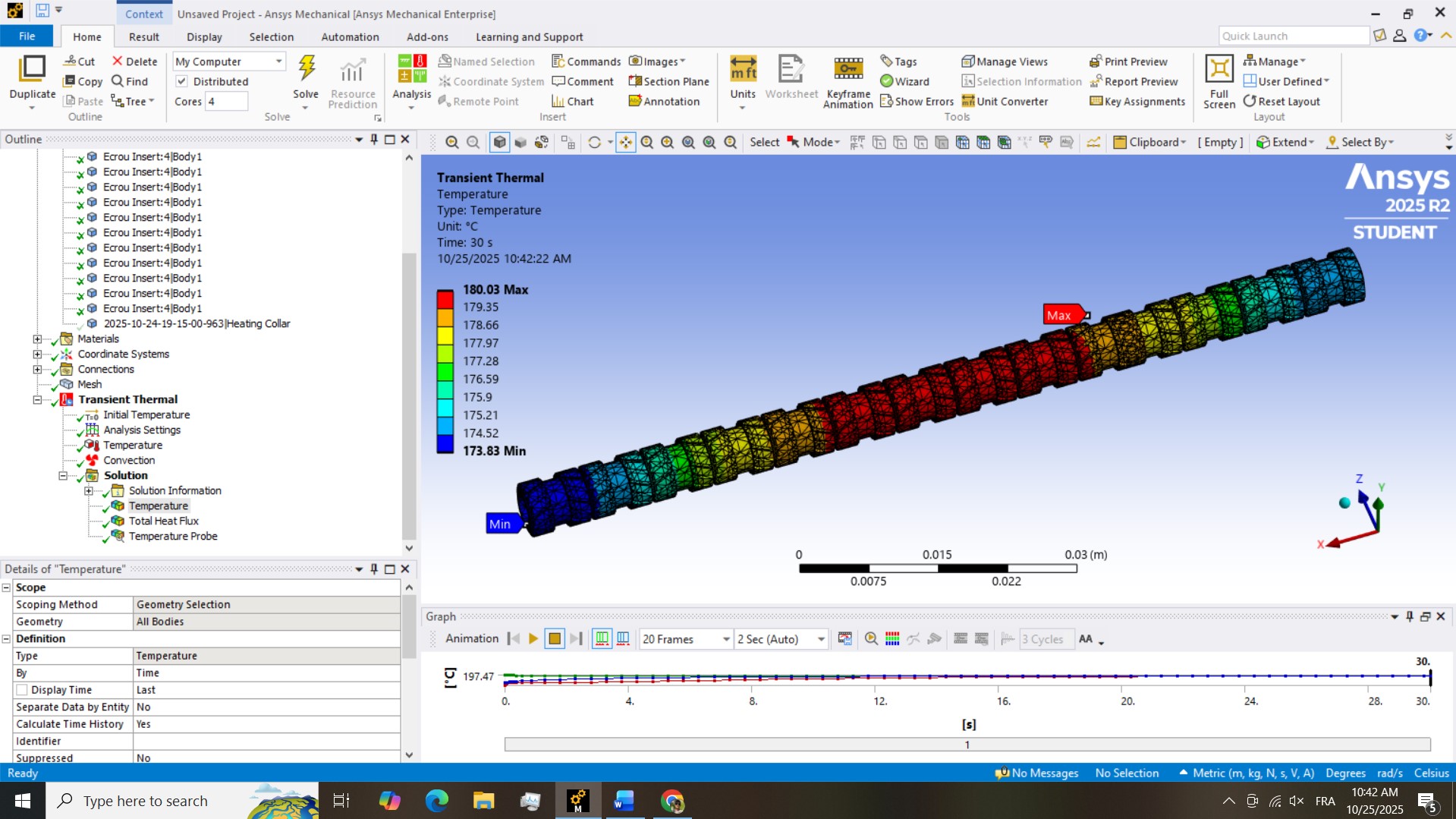Stop the animation playback

point(555,639)
